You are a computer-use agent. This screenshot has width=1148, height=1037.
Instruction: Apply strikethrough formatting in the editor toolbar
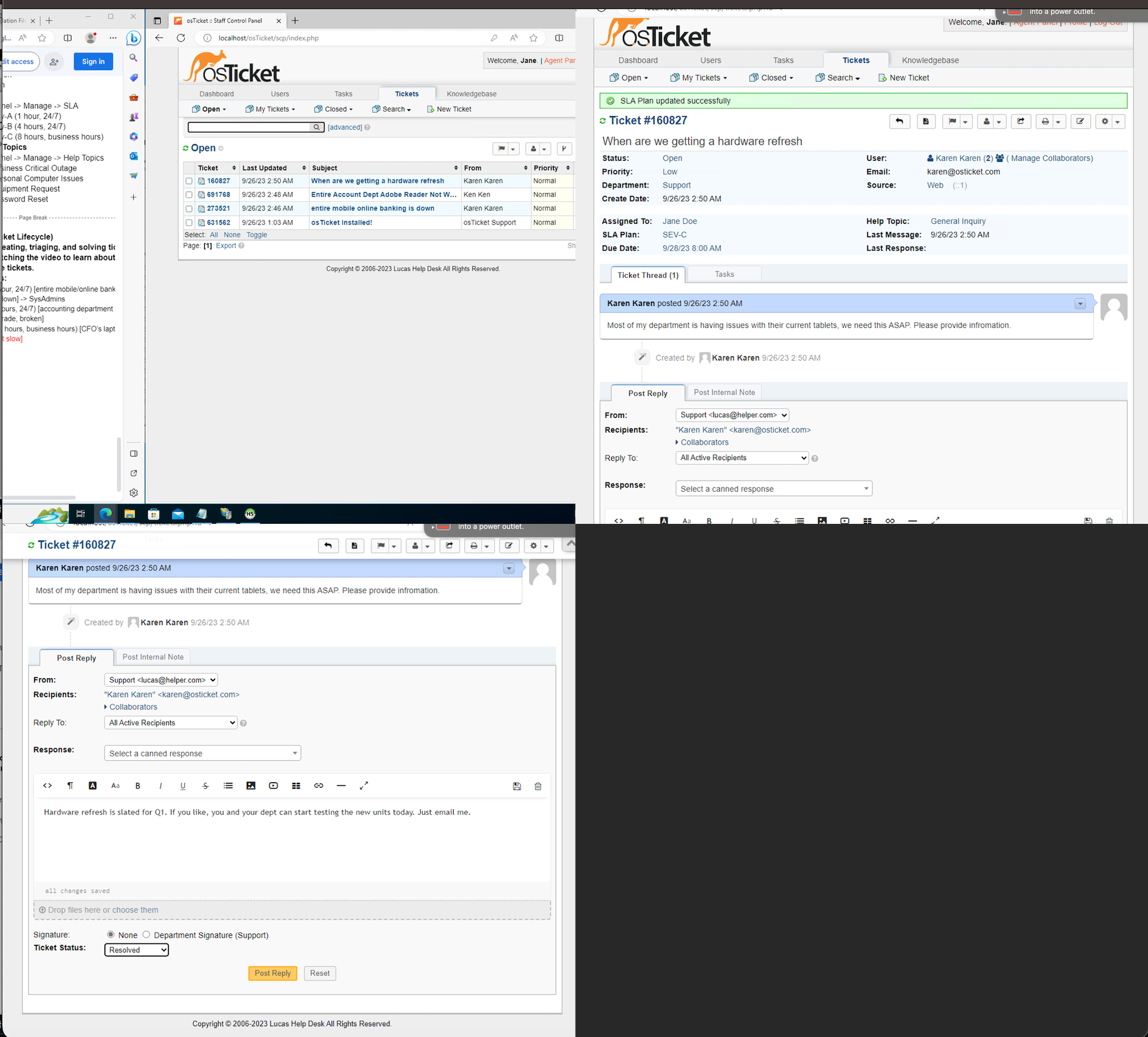pos(205,786)
